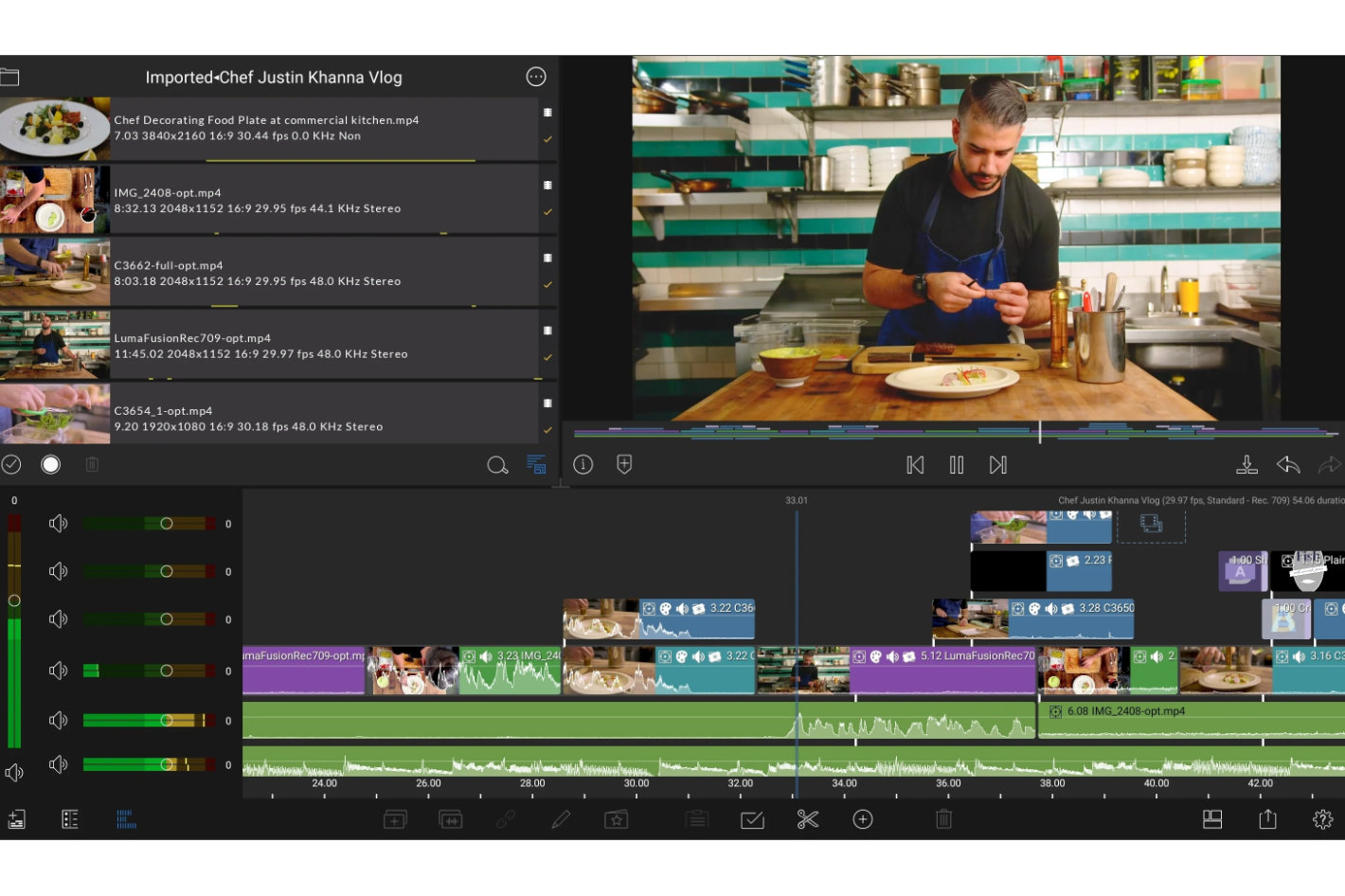This screenshot has height=896, width=1345.
Task: Select the 3.28 C3650 timeline clip
Action: pyautogui.click(x=1033, y=618)
